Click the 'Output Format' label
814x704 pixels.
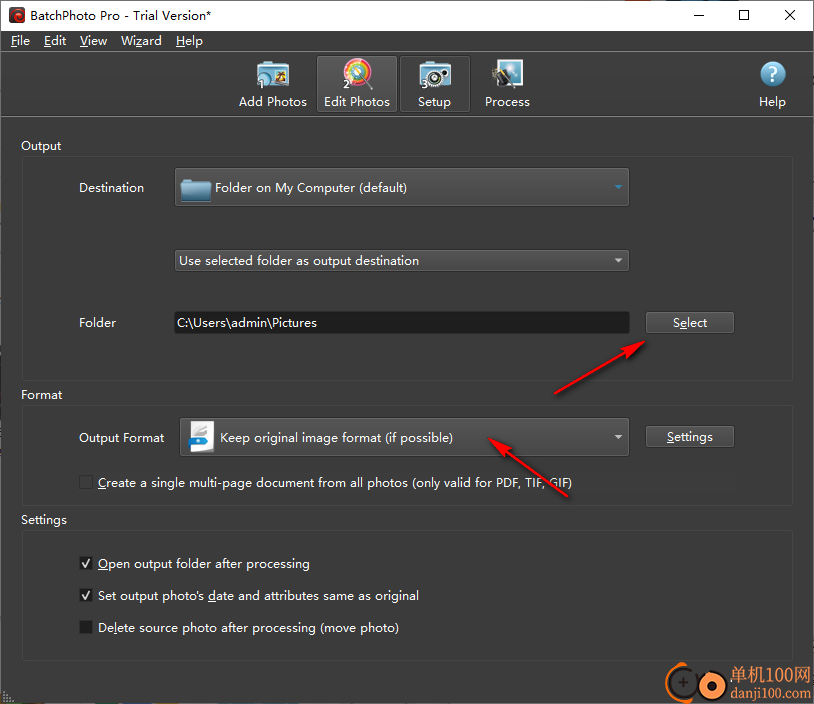121,438
